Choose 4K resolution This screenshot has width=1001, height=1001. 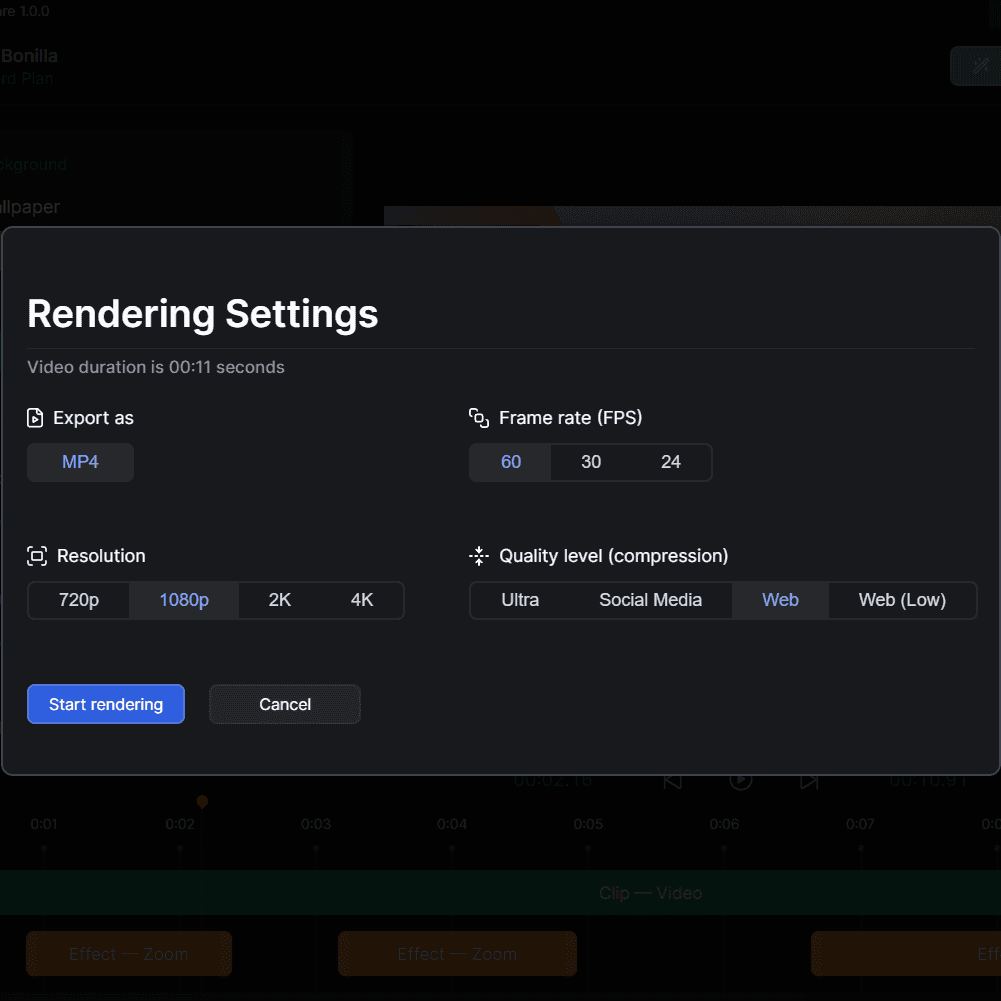point(362,600)
